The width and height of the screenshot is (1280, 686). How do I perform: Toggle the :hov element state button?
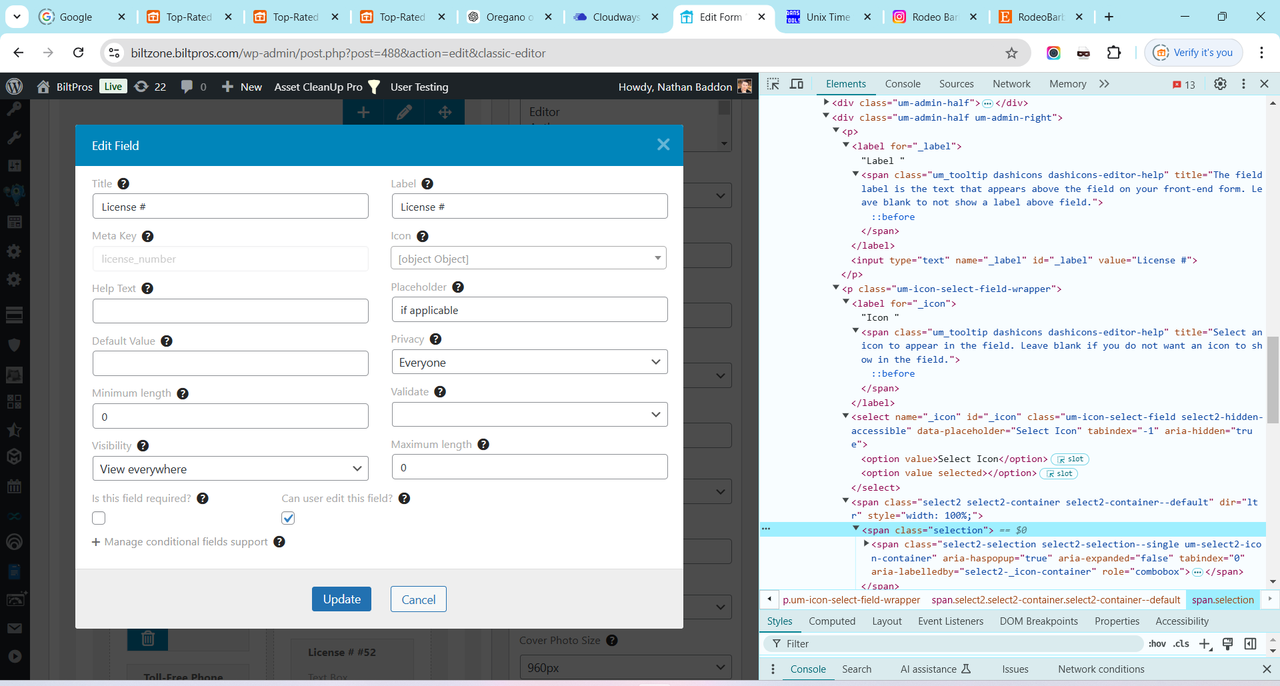click(x=1157, y=644)
